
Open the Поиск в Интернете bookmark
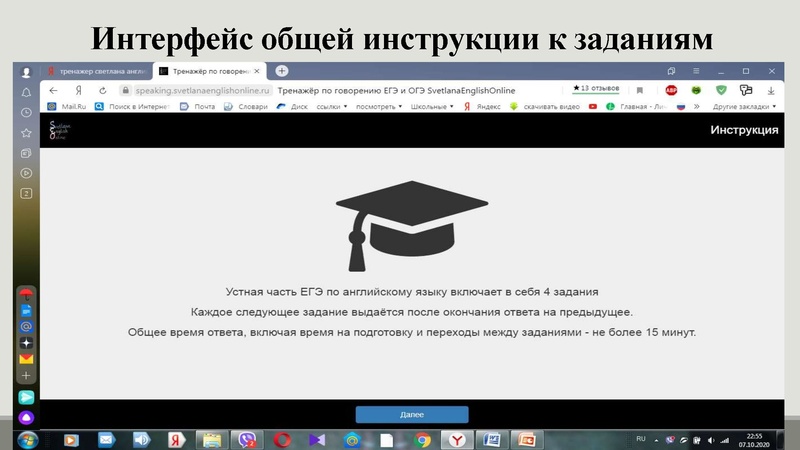click(132, 107)
